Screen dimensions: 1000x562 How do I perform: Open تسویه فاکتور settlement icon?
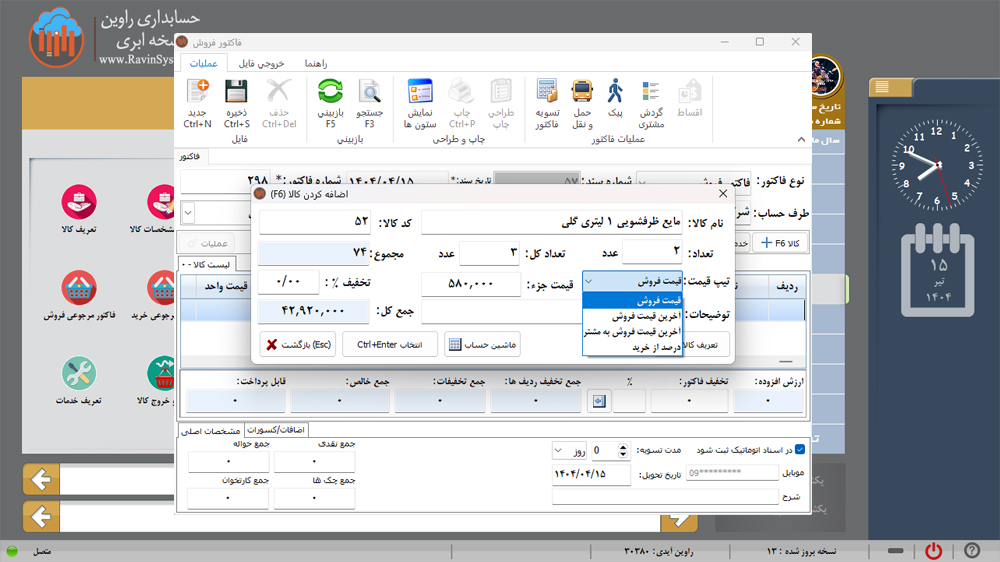(x=546, y=94)
